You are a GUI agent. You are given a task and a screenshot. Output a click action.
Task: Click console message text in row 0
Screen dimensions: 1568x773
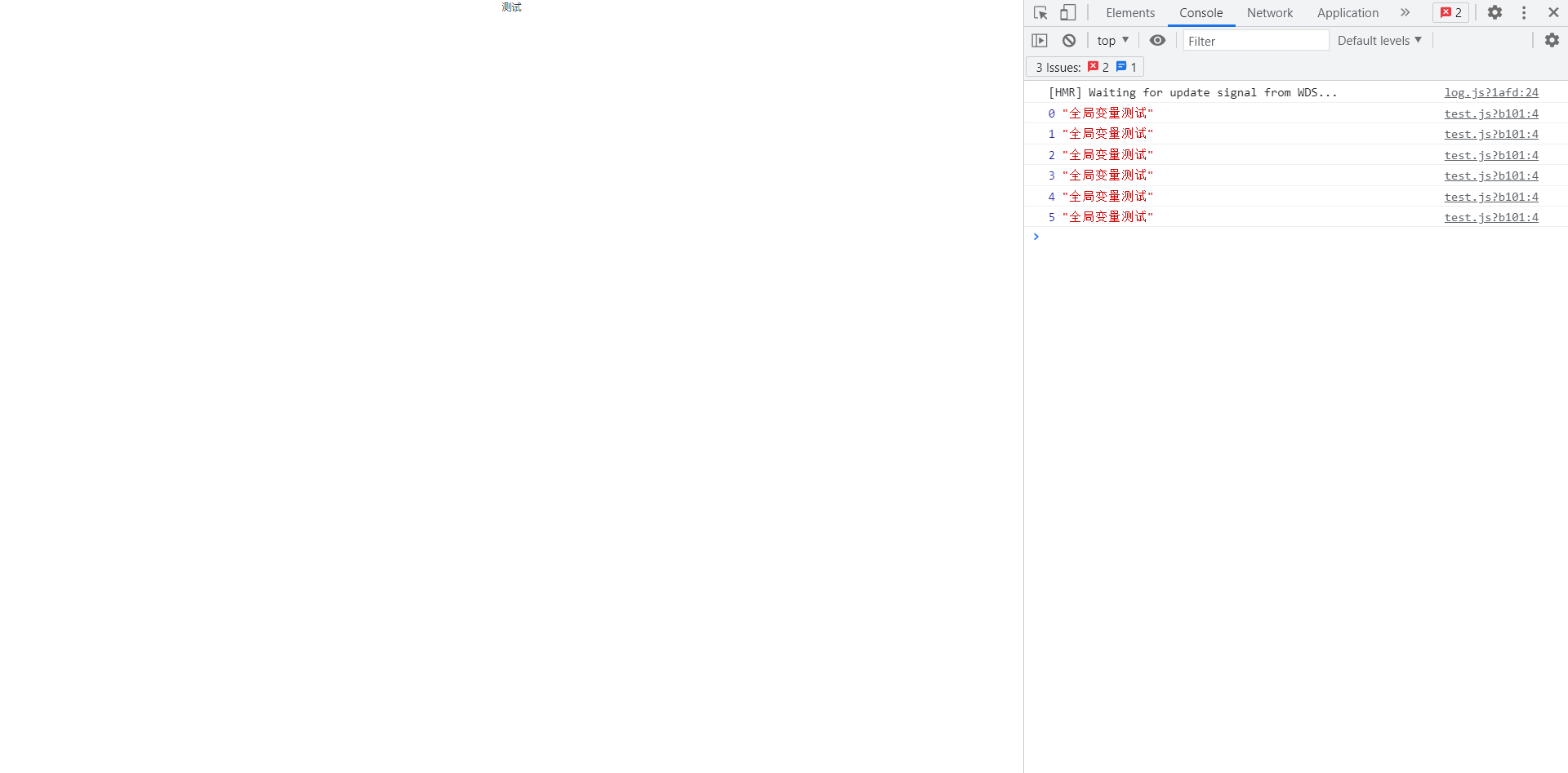tap(1107, 113)
